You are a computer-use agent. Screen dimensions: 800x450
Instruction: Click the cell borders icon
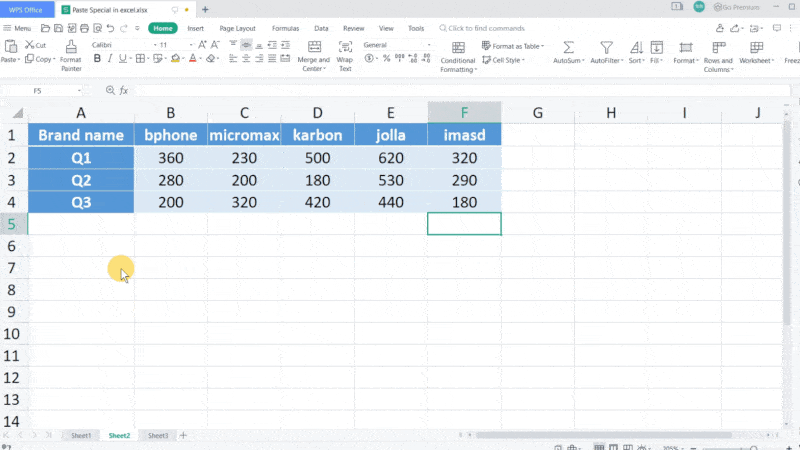point(140,59)
